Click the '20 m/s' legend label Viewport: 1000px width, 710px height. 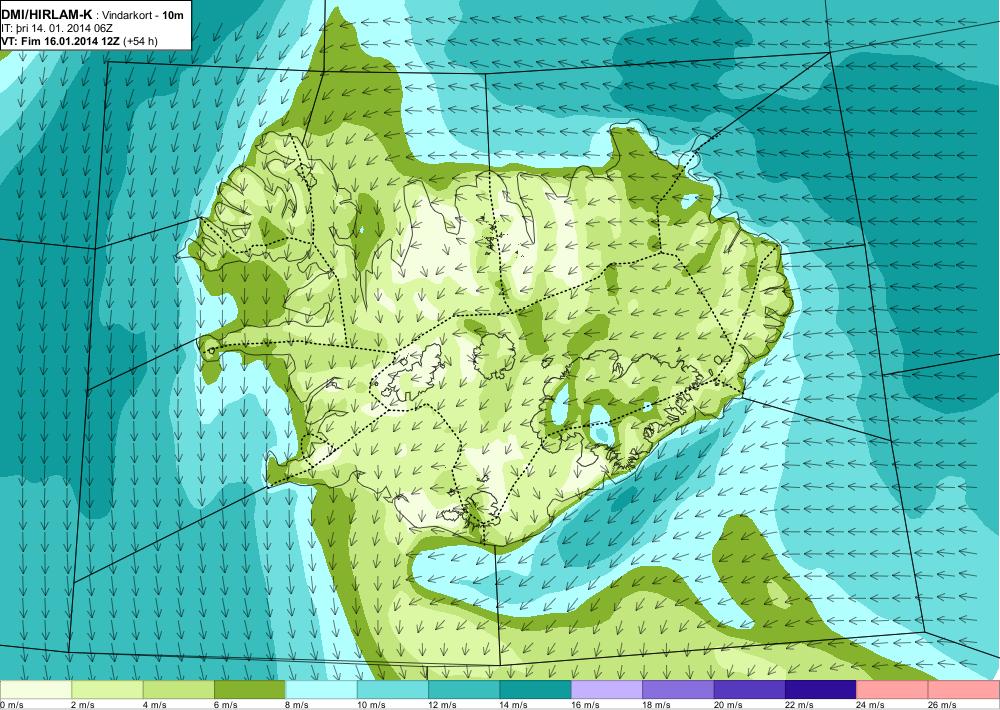pos(728,704)
